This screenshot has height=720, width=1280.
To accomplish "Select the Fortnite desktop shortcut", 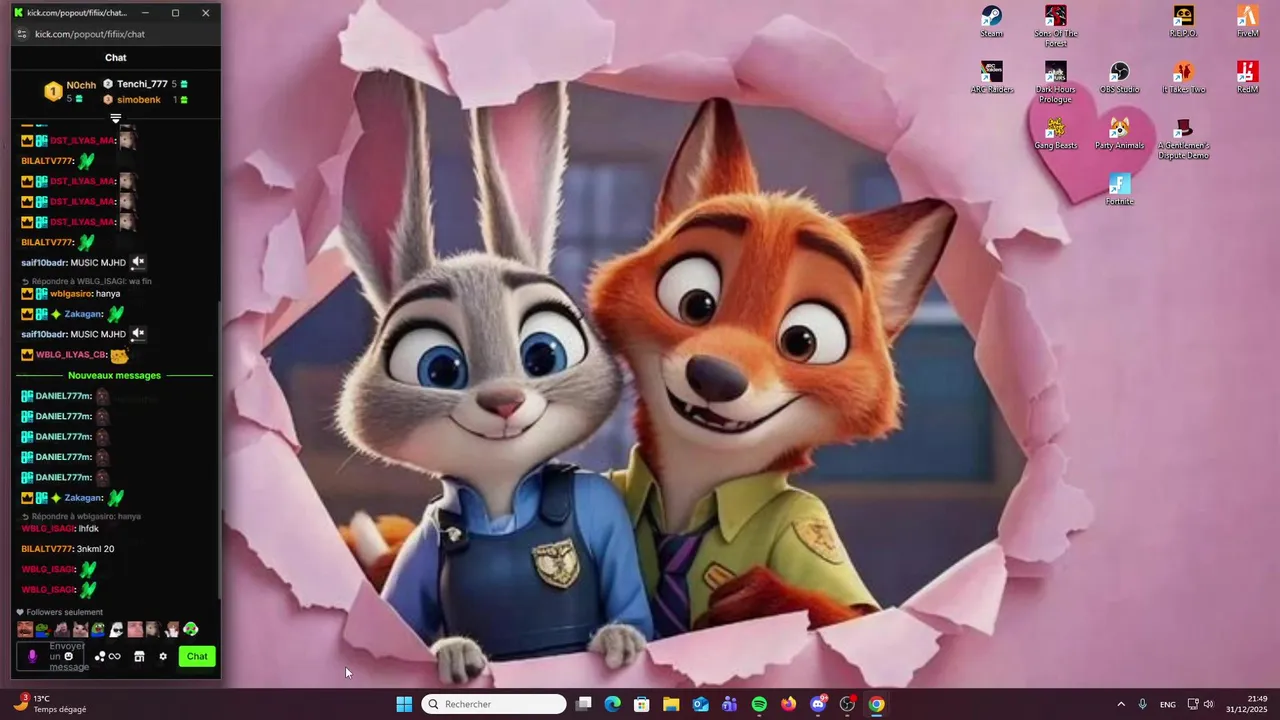I will (x=1120, y=189).
